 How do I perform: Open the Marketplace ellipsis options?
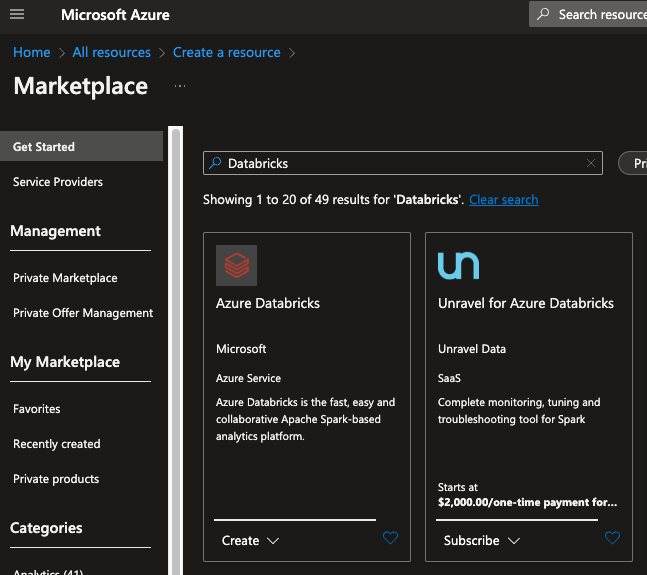pyautogui.click(x=179, y=86)
